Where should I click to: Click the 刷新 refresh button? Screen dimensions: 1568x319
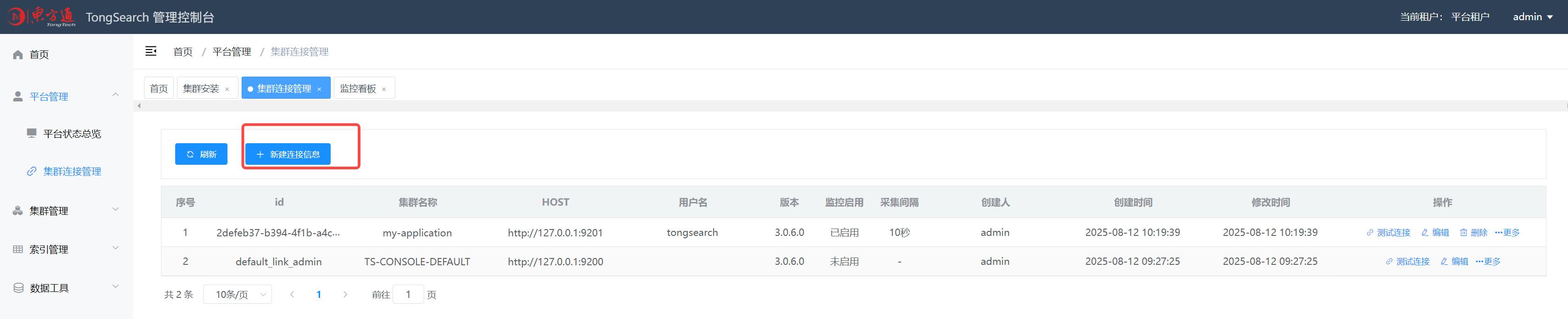201,154
